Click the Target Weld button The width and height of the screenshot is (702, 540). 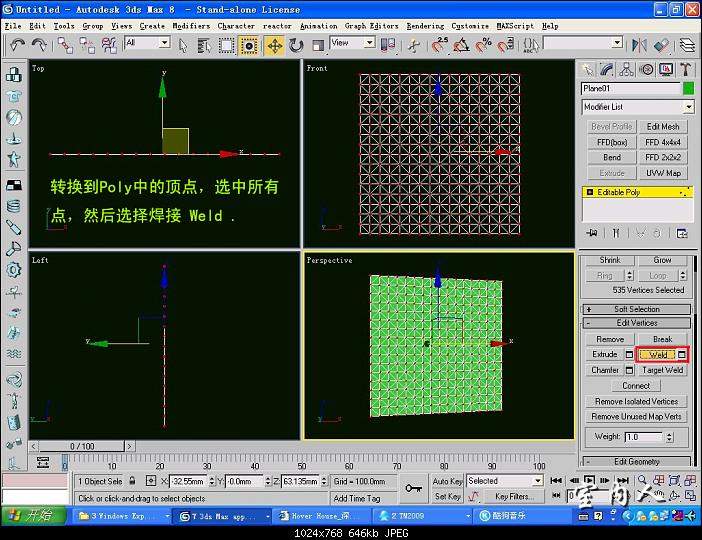(x=662, y=370)
